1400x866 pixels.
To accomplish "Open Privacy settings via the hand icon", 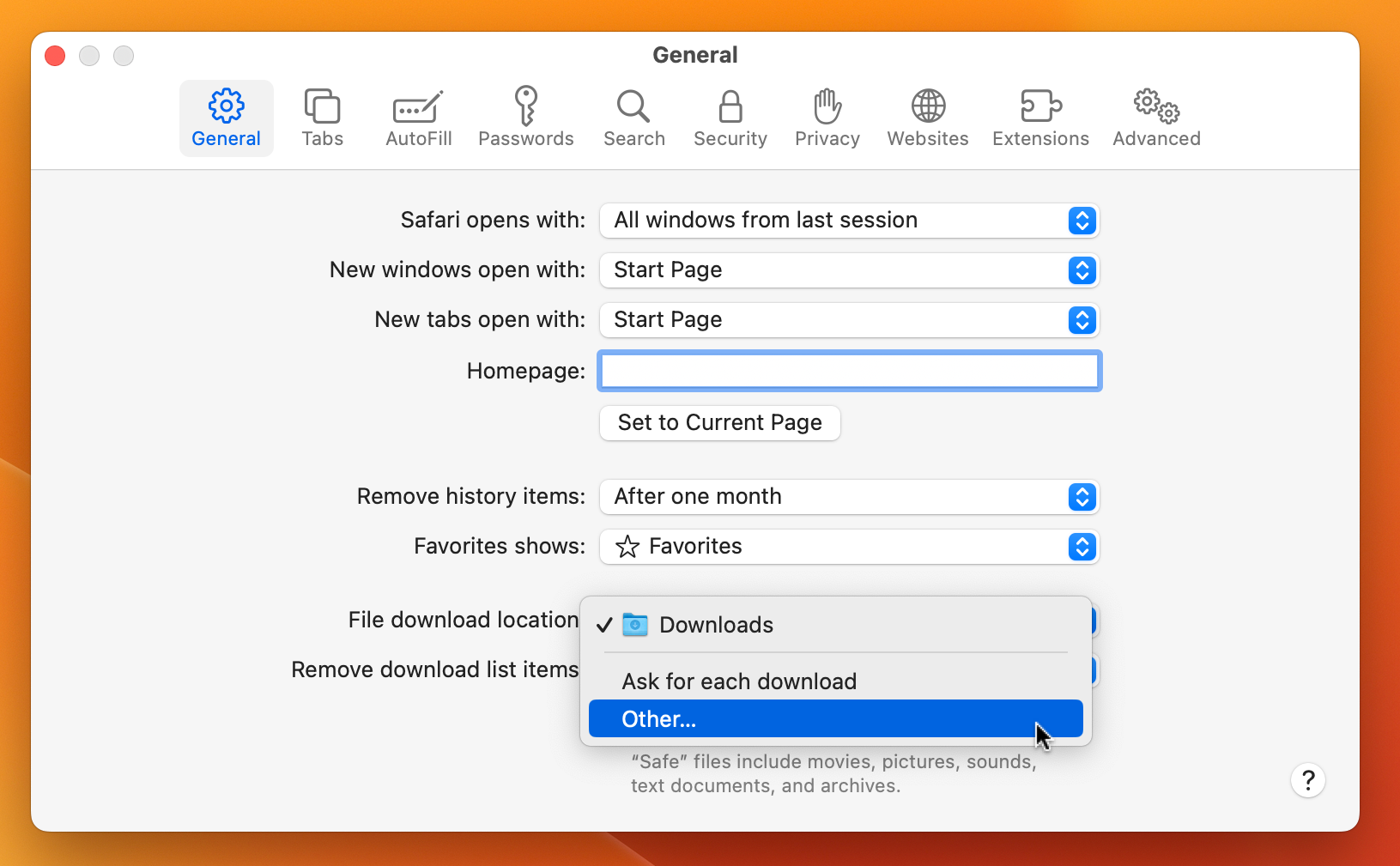I will pyautogui.click(x=827, y=118).
